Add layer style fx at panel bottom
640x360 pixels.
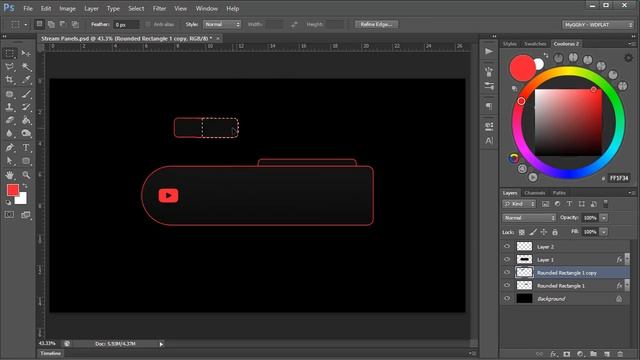coord(553,354)
